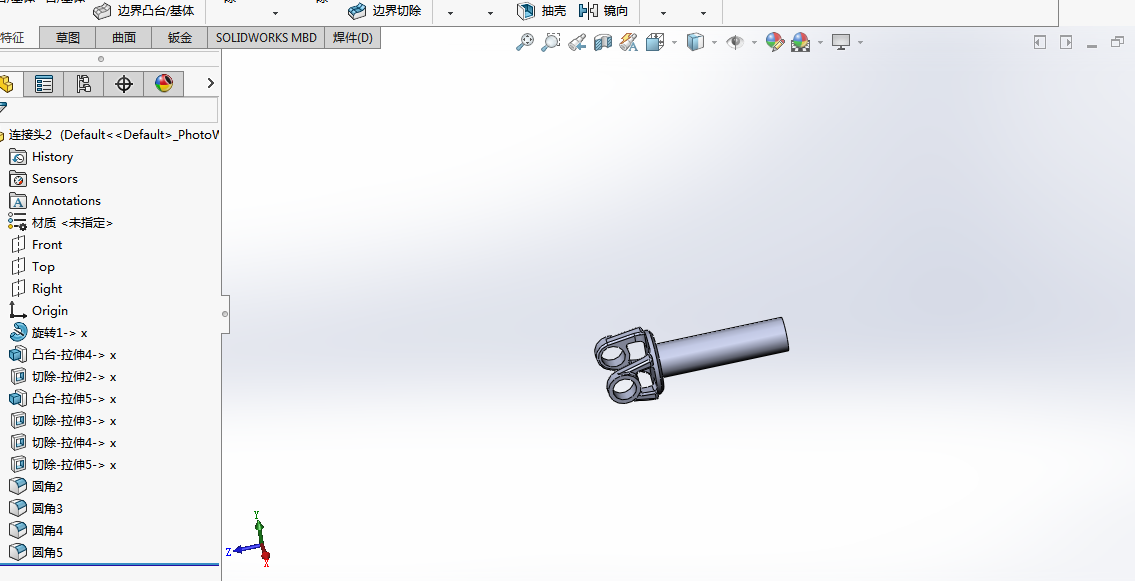The width and height of the screenshot is (1135, 581).
Task: Click the panel split handle dot above manager tabs
Action: (101, 59)
